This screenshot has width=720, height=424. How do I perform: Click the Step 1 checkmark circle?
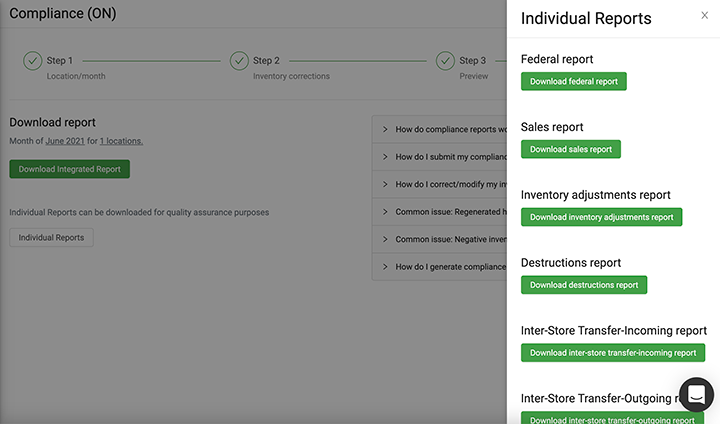(x=33, y=61)
